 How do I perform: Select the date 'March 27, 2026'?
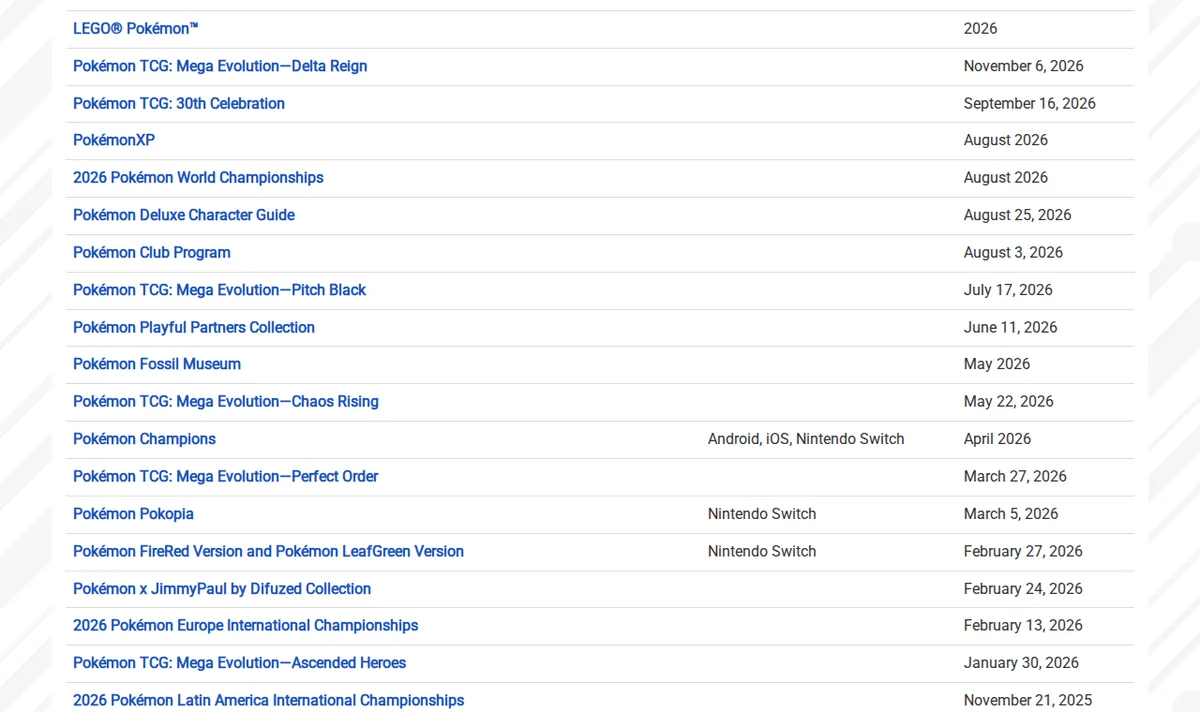coord(1015,476)
